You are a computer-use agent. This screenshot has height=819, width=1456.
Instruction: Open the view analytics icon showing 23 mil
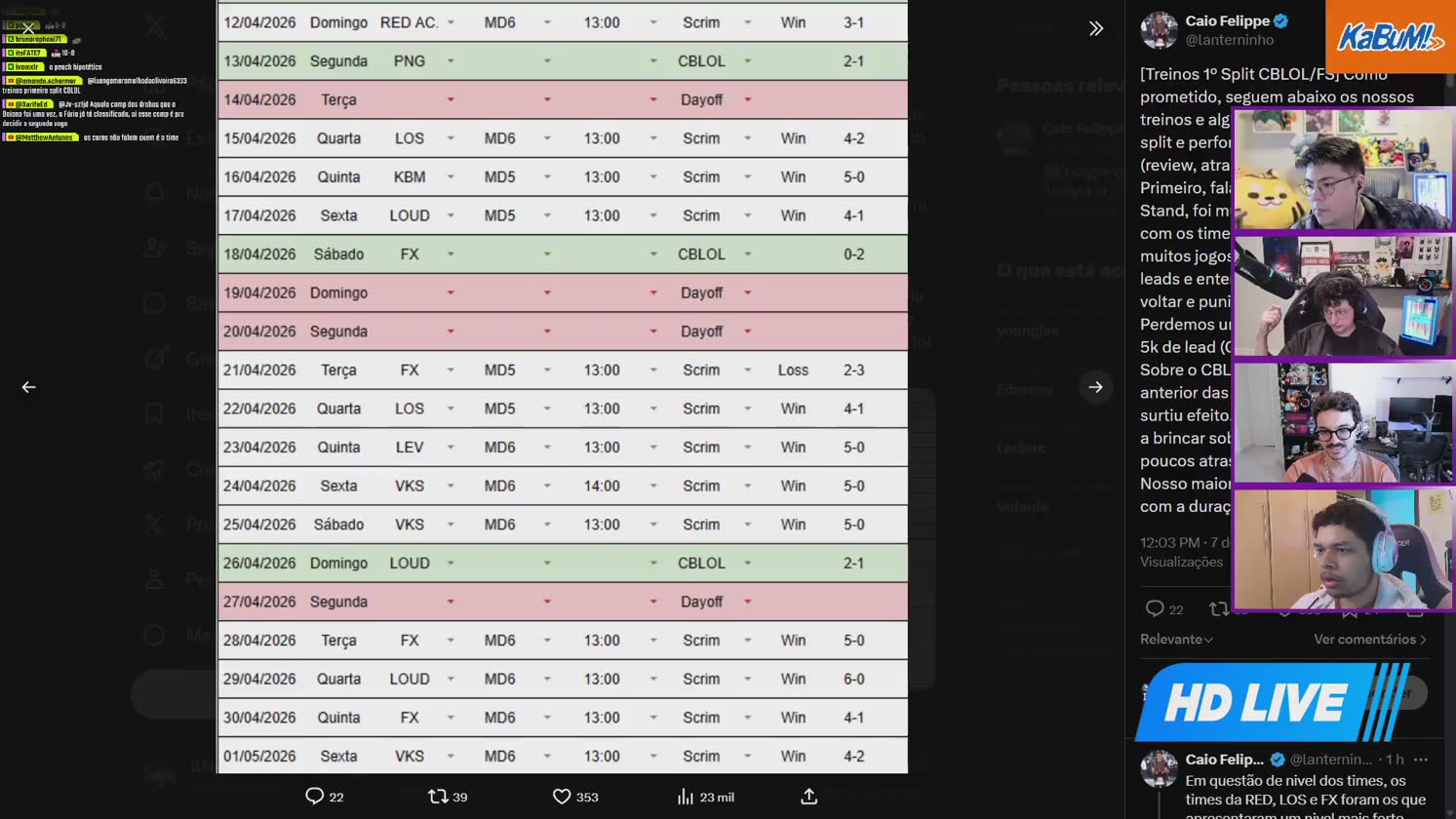click(686, 797)
